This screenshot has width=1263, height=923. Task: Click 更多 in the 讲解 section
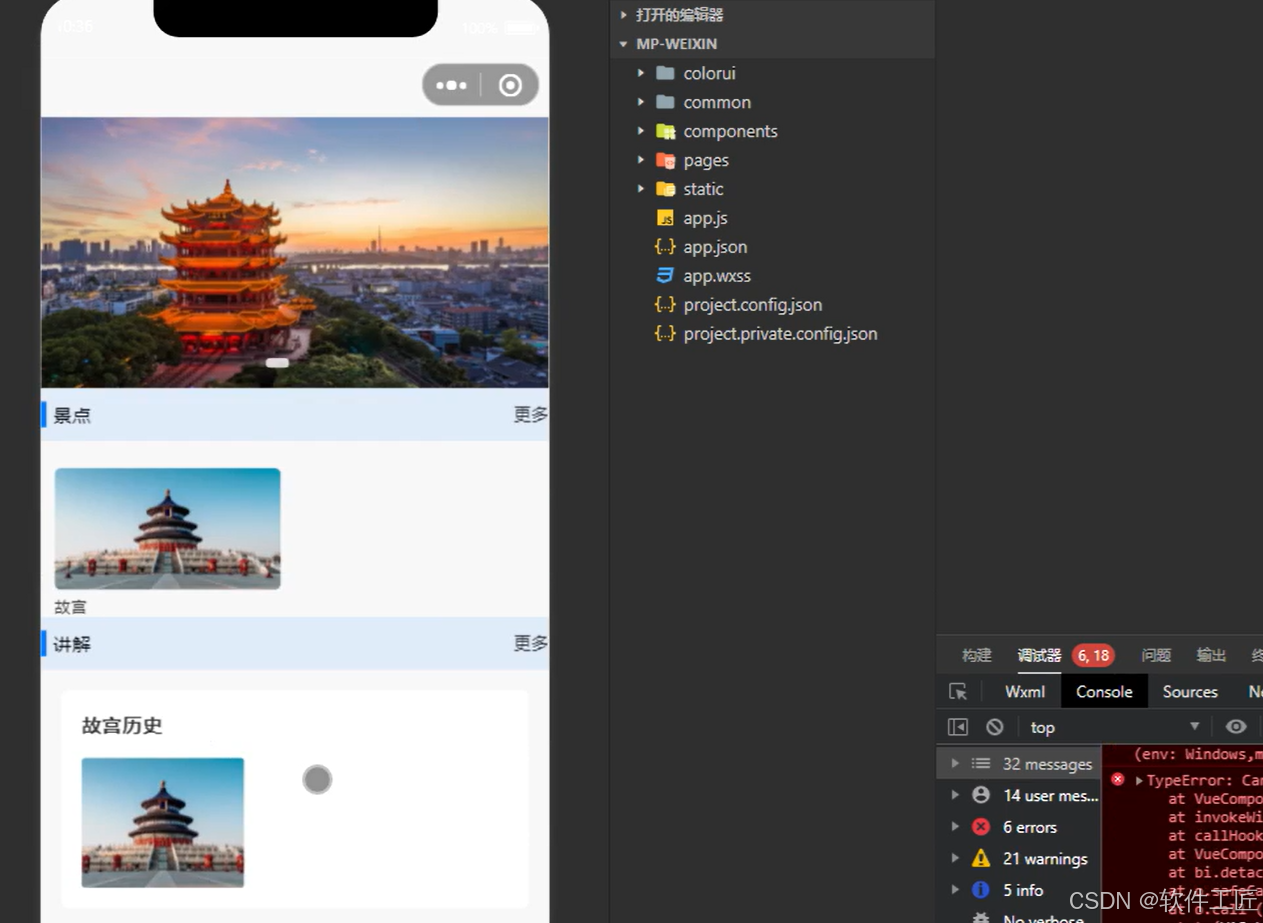530,644
